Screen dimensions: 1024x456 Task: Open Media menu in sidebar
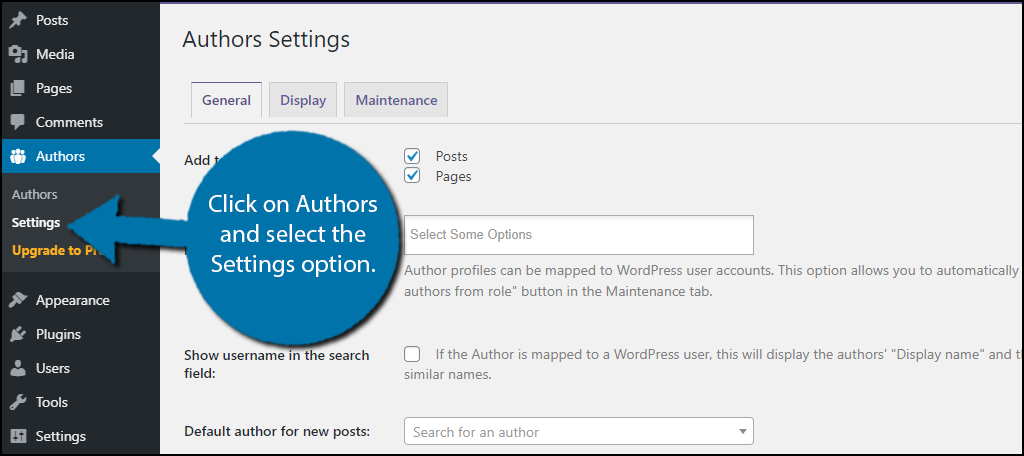coord(80,54)
